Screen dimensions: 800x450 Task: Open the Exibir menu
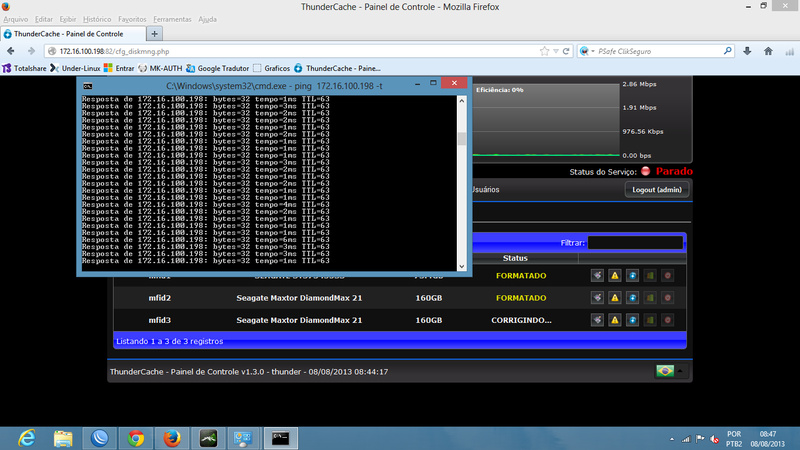point(68,19)
